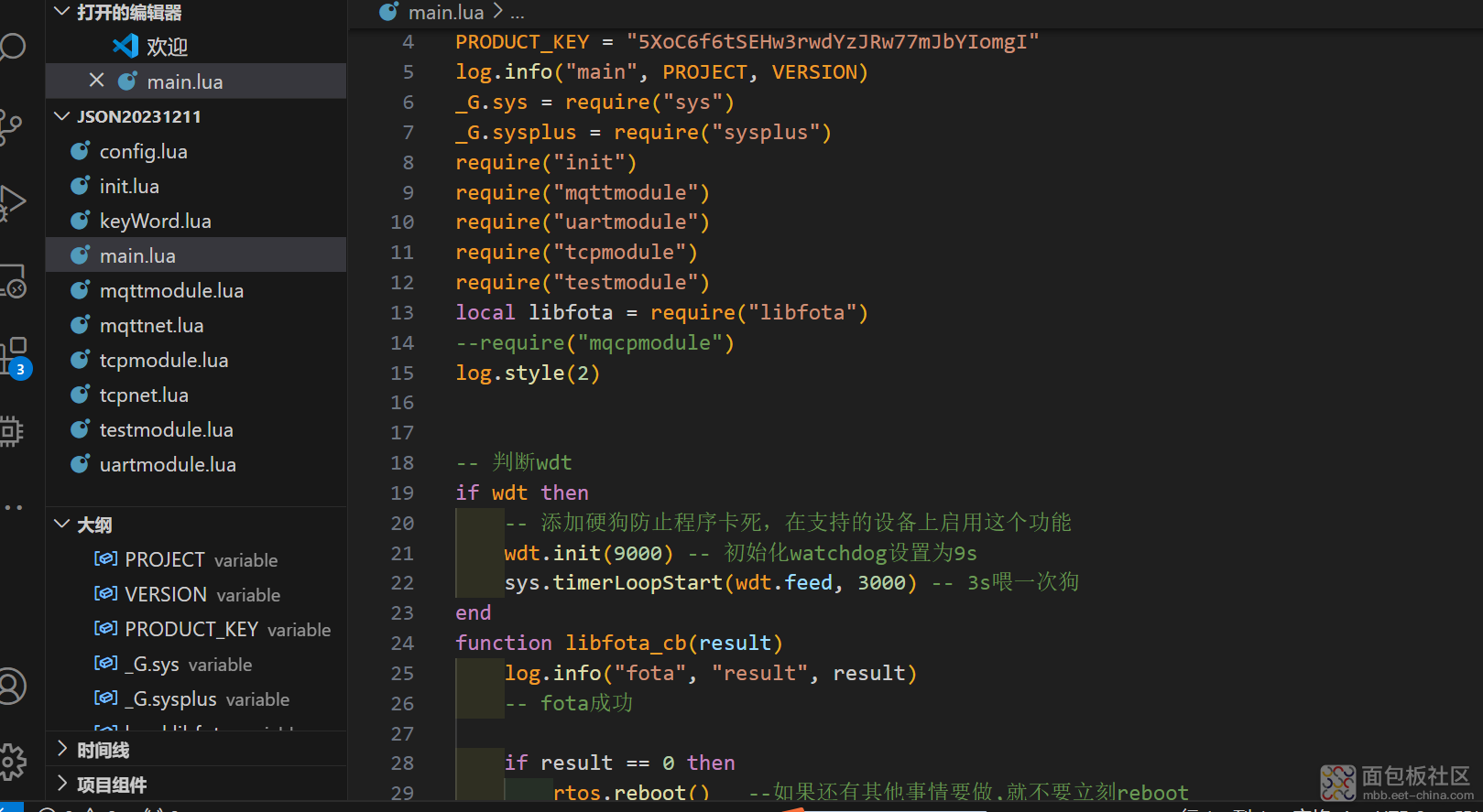Click the commented --require("mqcpmodule") line
The height and width of the screenshot is (812, 1483).
(595, 342)
